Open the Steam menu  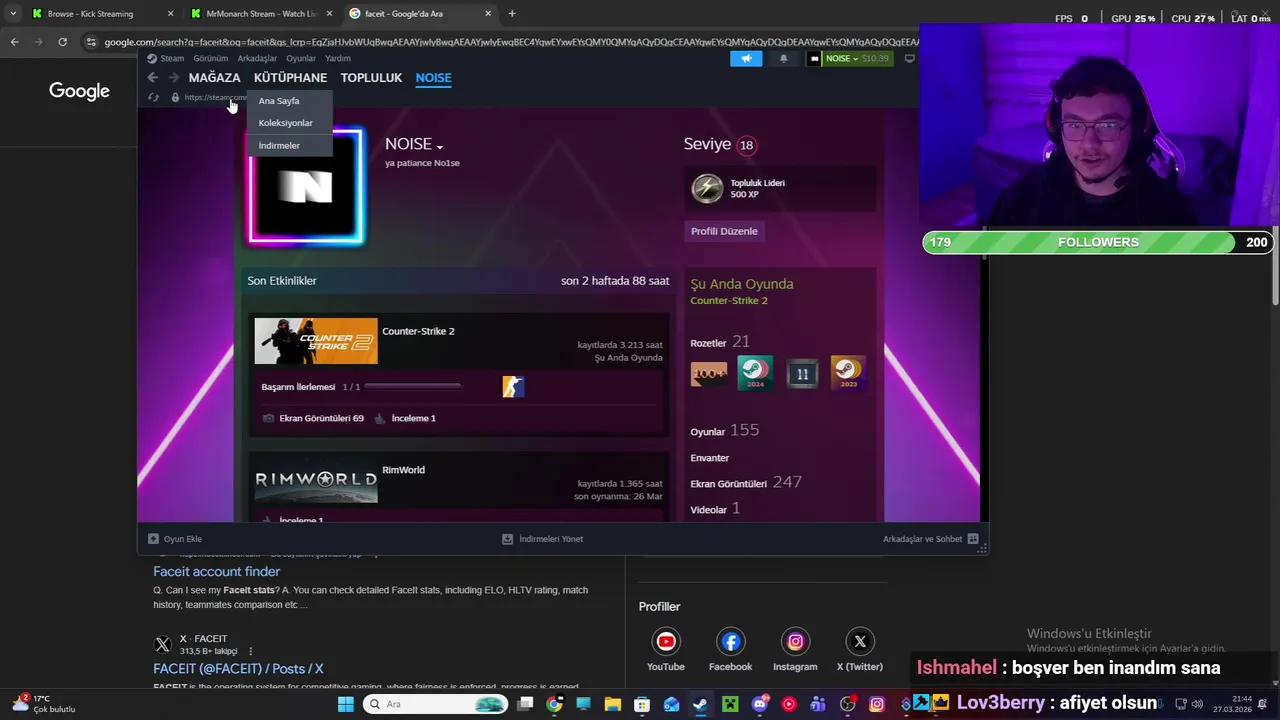coord(172,58)
